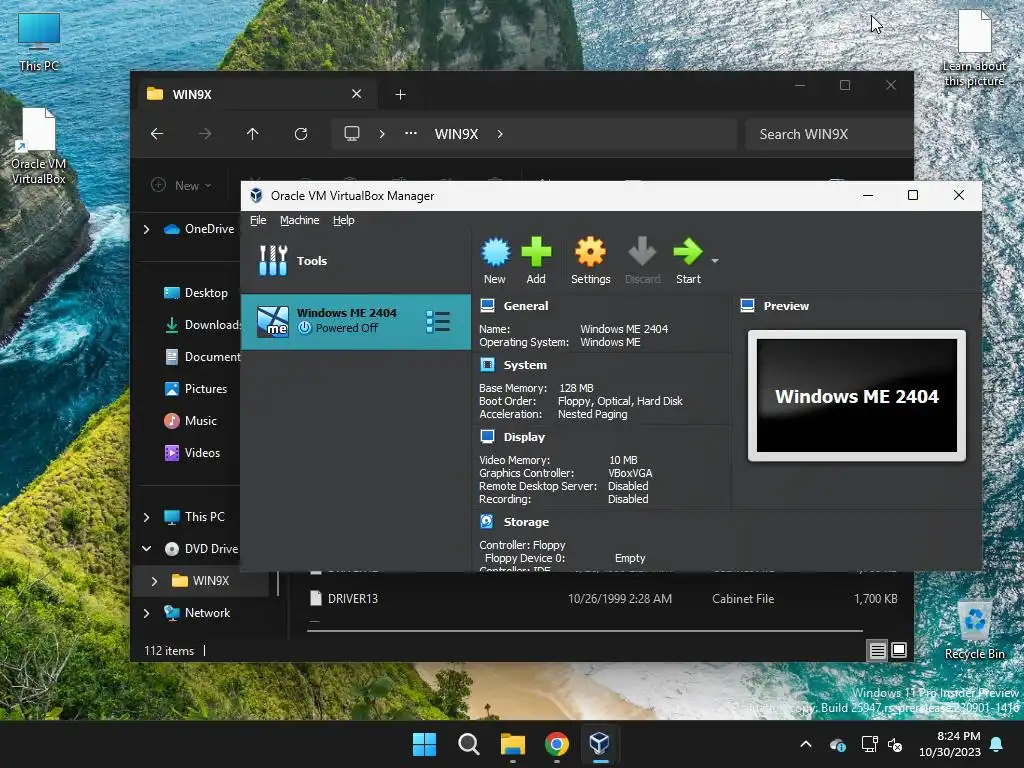This screenshot has width=1024, height=768.
Task: Click the General monitor icon
Action: click(487, 305)
